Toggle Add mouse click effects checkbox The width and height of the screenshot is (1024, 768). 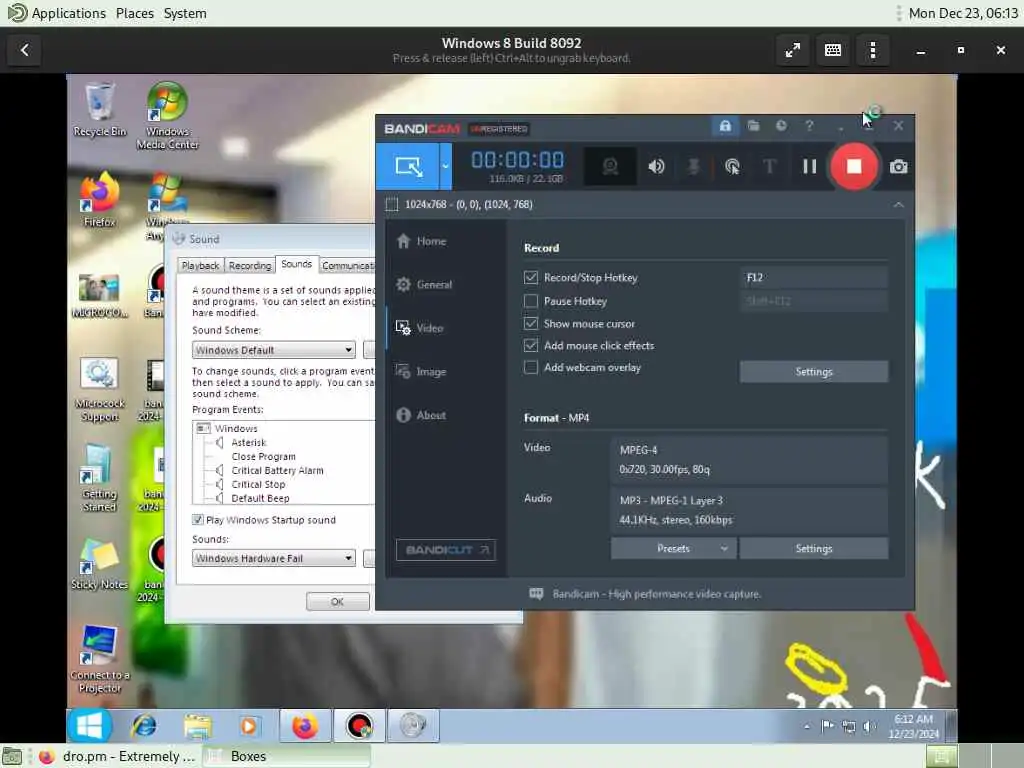531,345
